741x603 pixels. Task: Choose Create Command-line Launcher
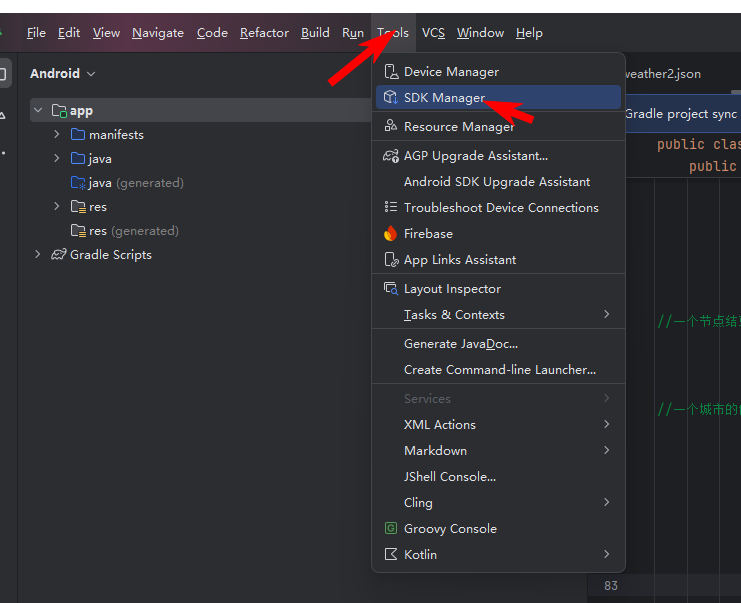point(498,370)
